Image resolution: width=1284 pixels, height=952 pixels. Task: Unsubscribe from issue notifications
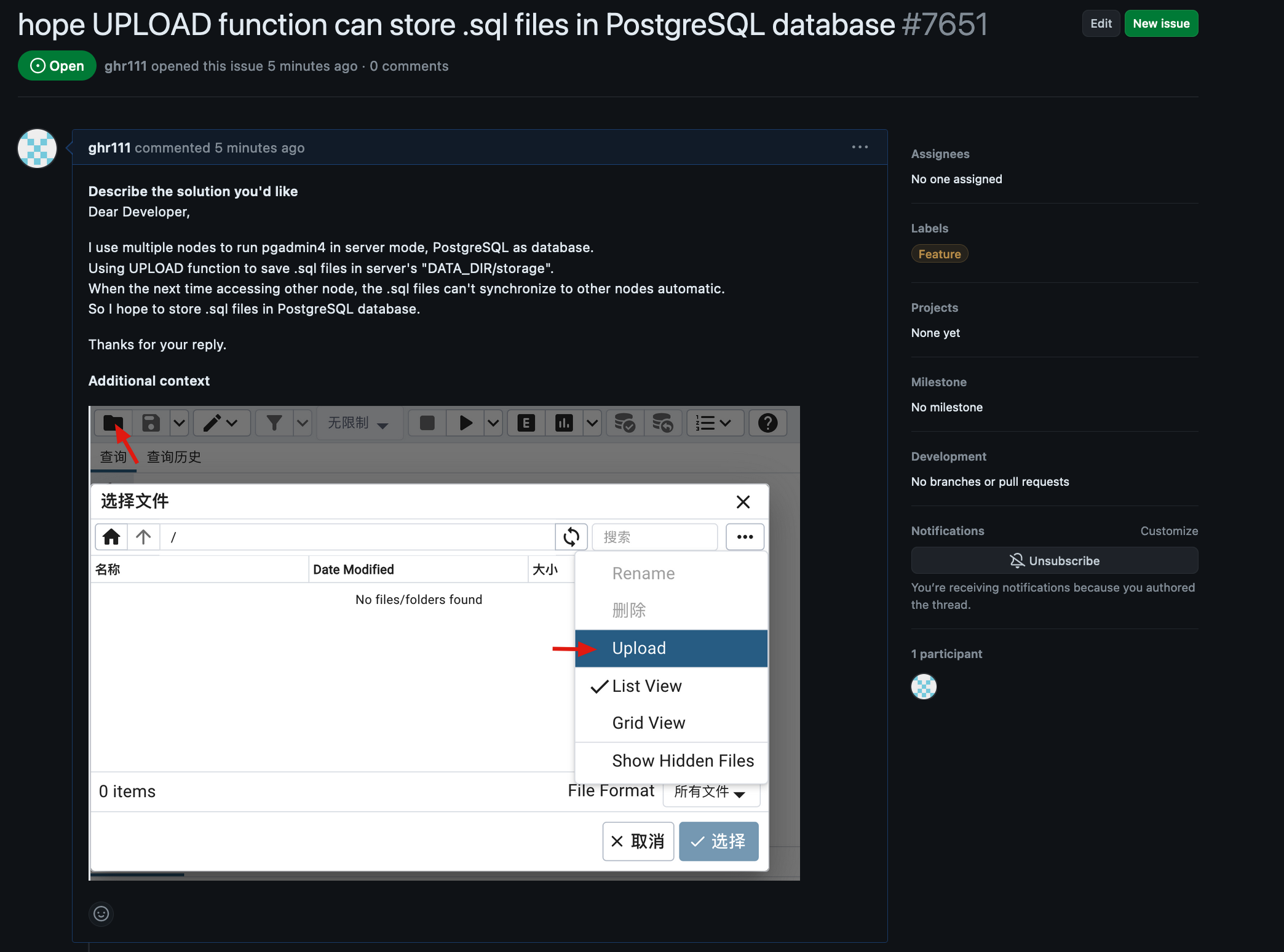1054,560
